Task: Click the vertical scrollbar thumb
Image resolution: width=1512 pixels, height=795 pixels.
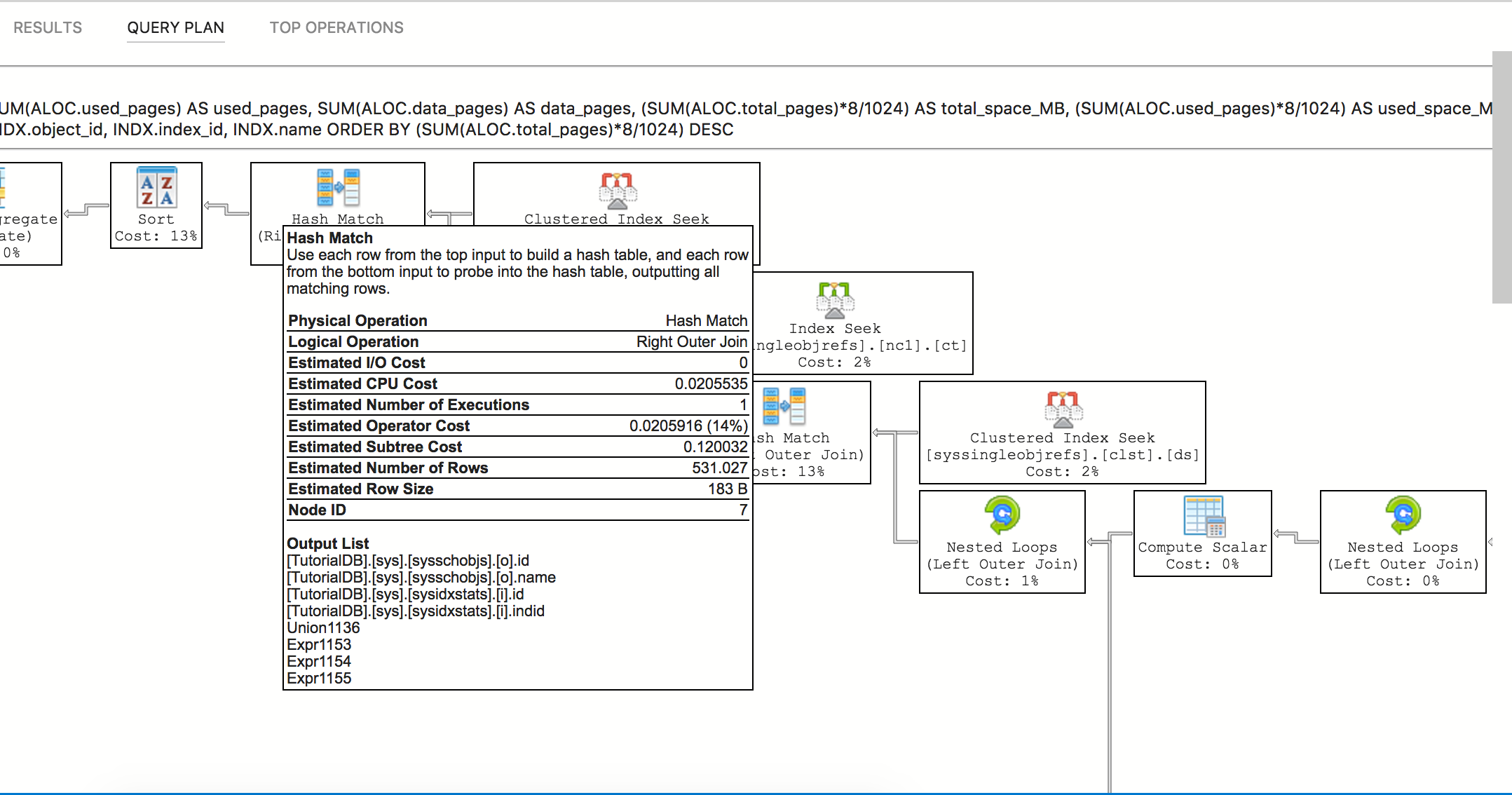Action: 1501,177
